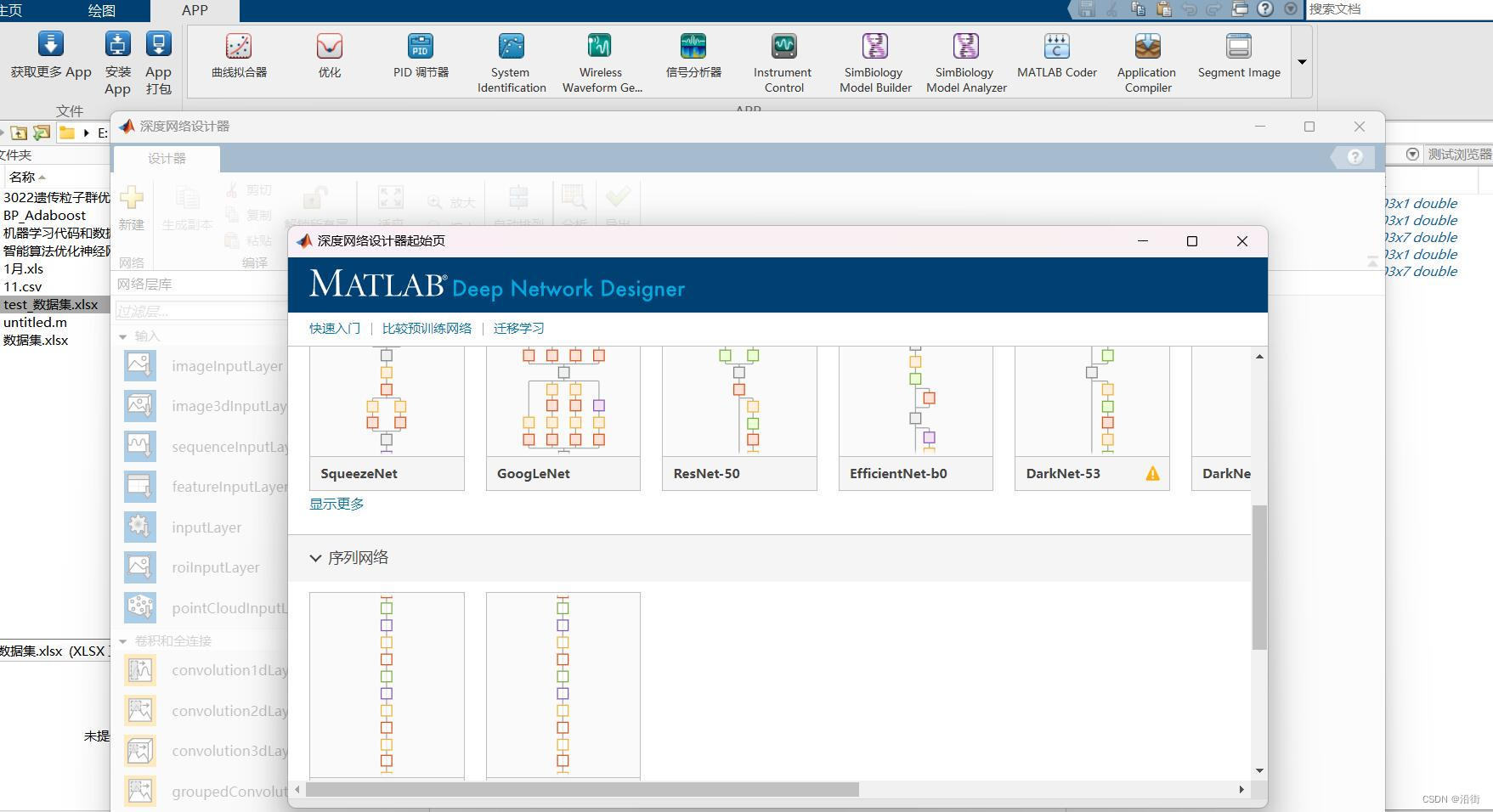1493x812 pixels.
Task: Select the roiInputLayer icon
Action: (x=140, y=567)
